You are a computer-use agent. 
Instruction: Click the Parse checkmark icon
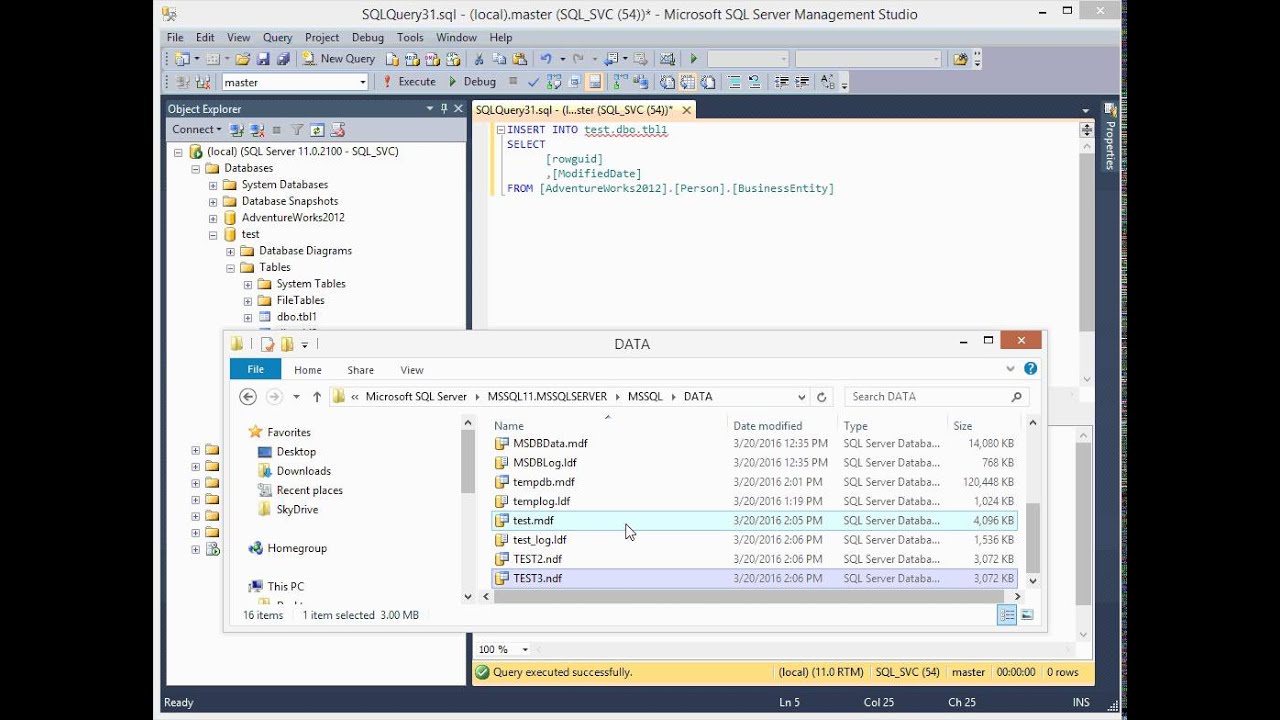point(534,82)
